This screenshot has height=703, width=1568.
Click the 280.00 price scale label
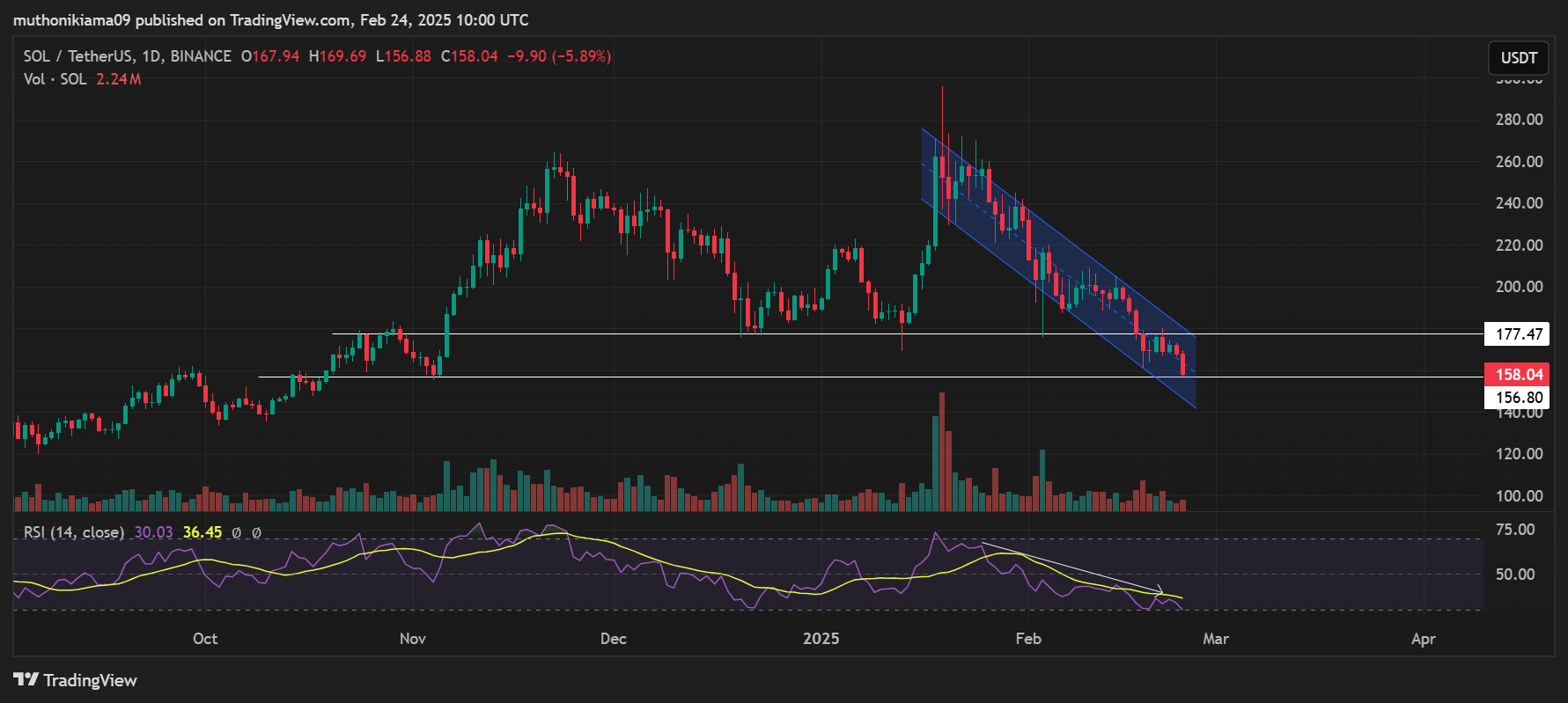(1519, 120)
